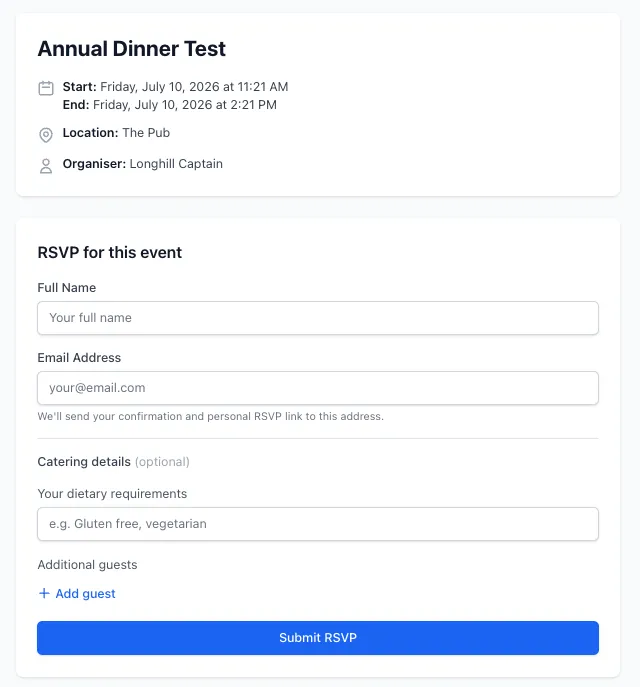Click the Additional guests label
Viewport: 640px width, 687px height.
click(88, 565)
